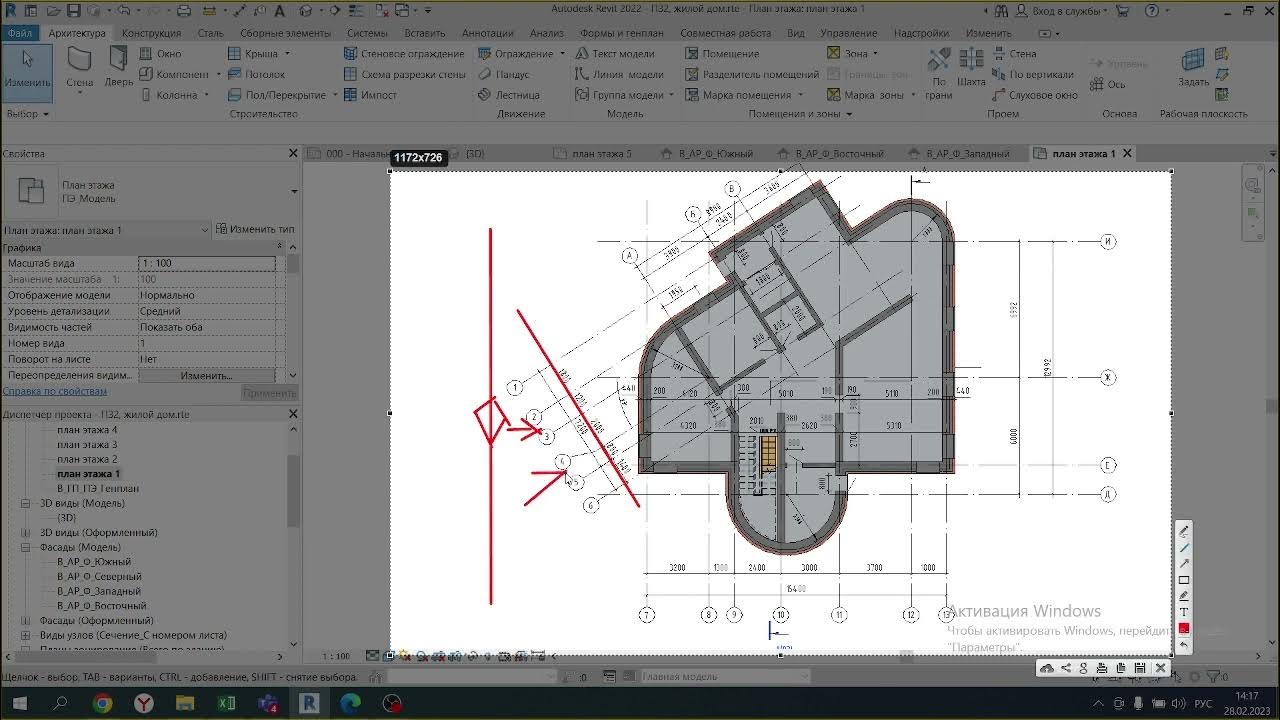
Task: Open Зона dropdown arrow
Action: (876, 54)
